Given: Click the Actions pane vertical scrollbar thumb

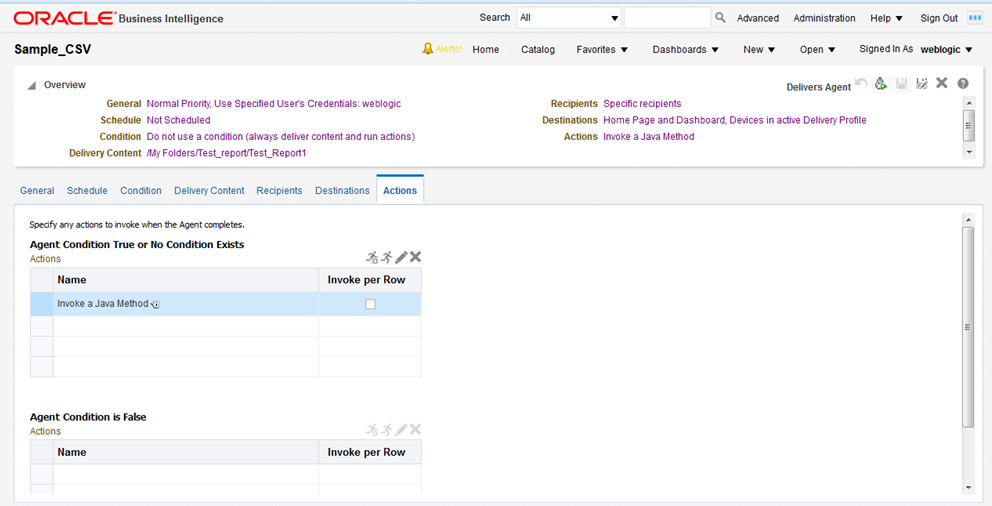Looking at the screenshot, I should point(968,327).
